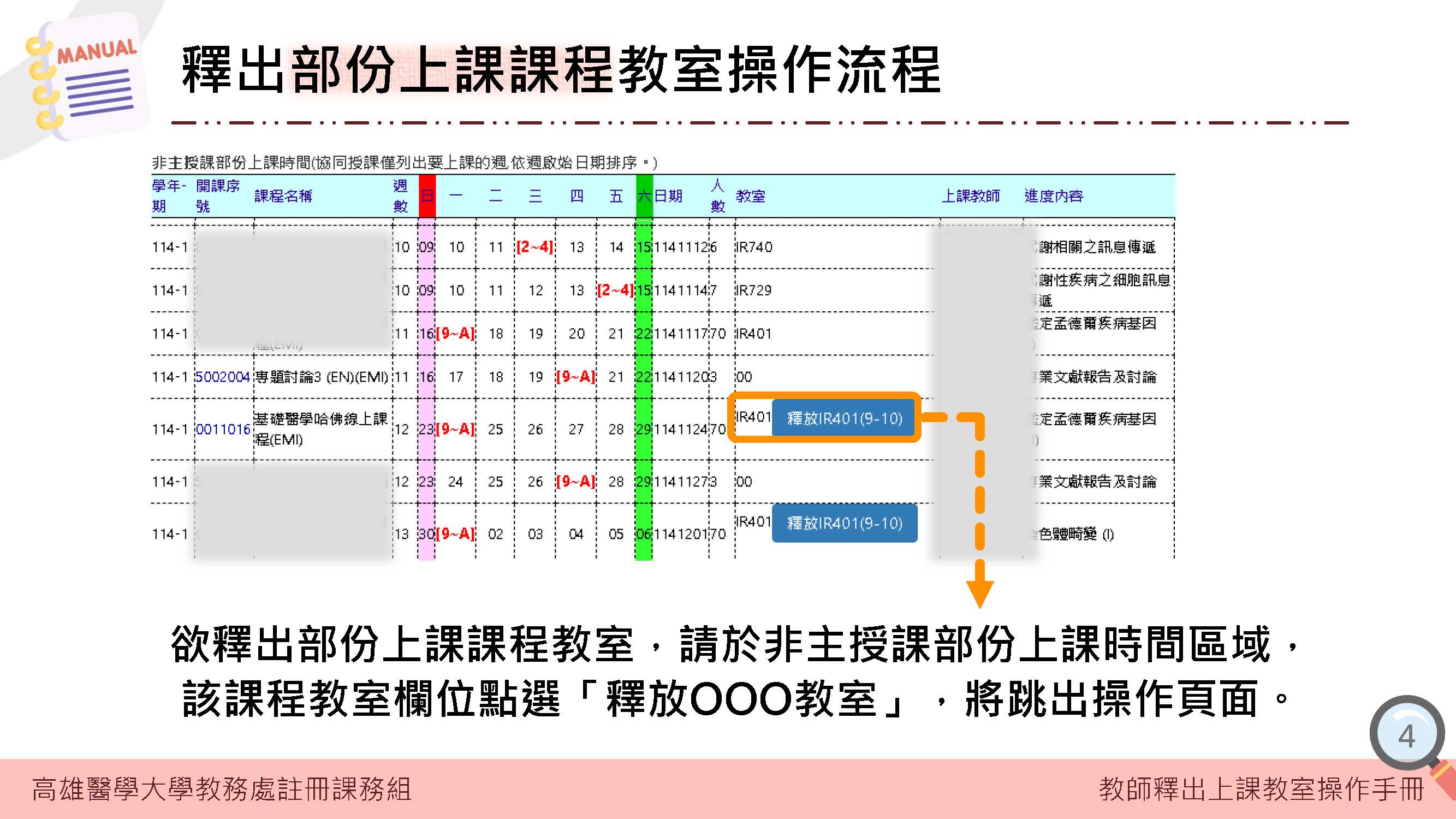Select the [2~4] red week marker
Image resolution: width=1456 pixels, height=819 pixels.
[x=534, y=247]
